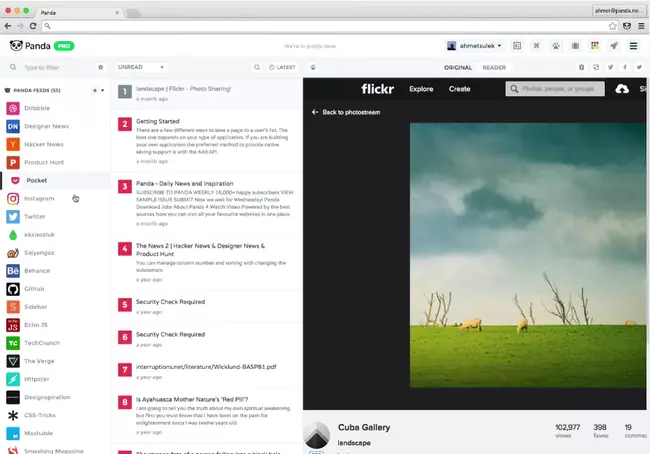Select the Mashable feed
Screen dimensions: 650x454
[38, 433]
